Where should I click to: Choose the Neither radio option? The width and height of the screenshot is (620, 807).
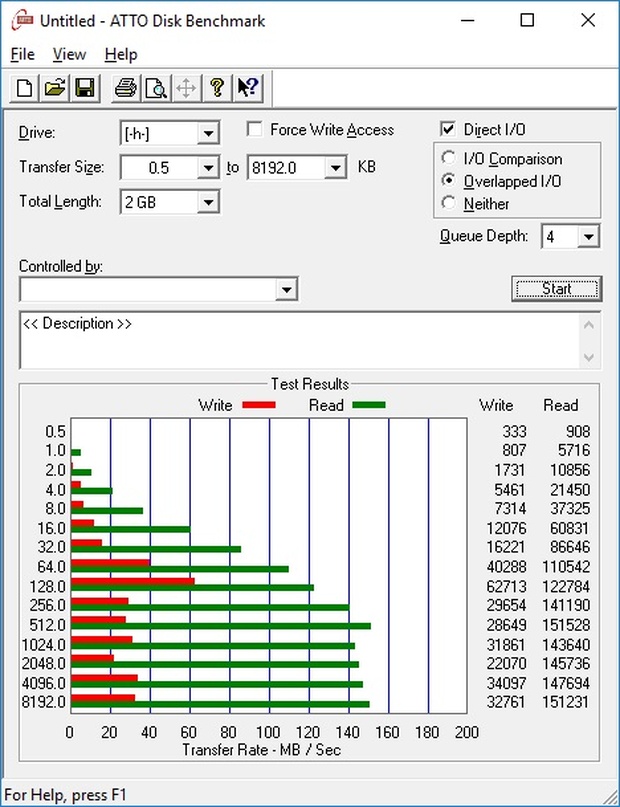pos(448,203)
